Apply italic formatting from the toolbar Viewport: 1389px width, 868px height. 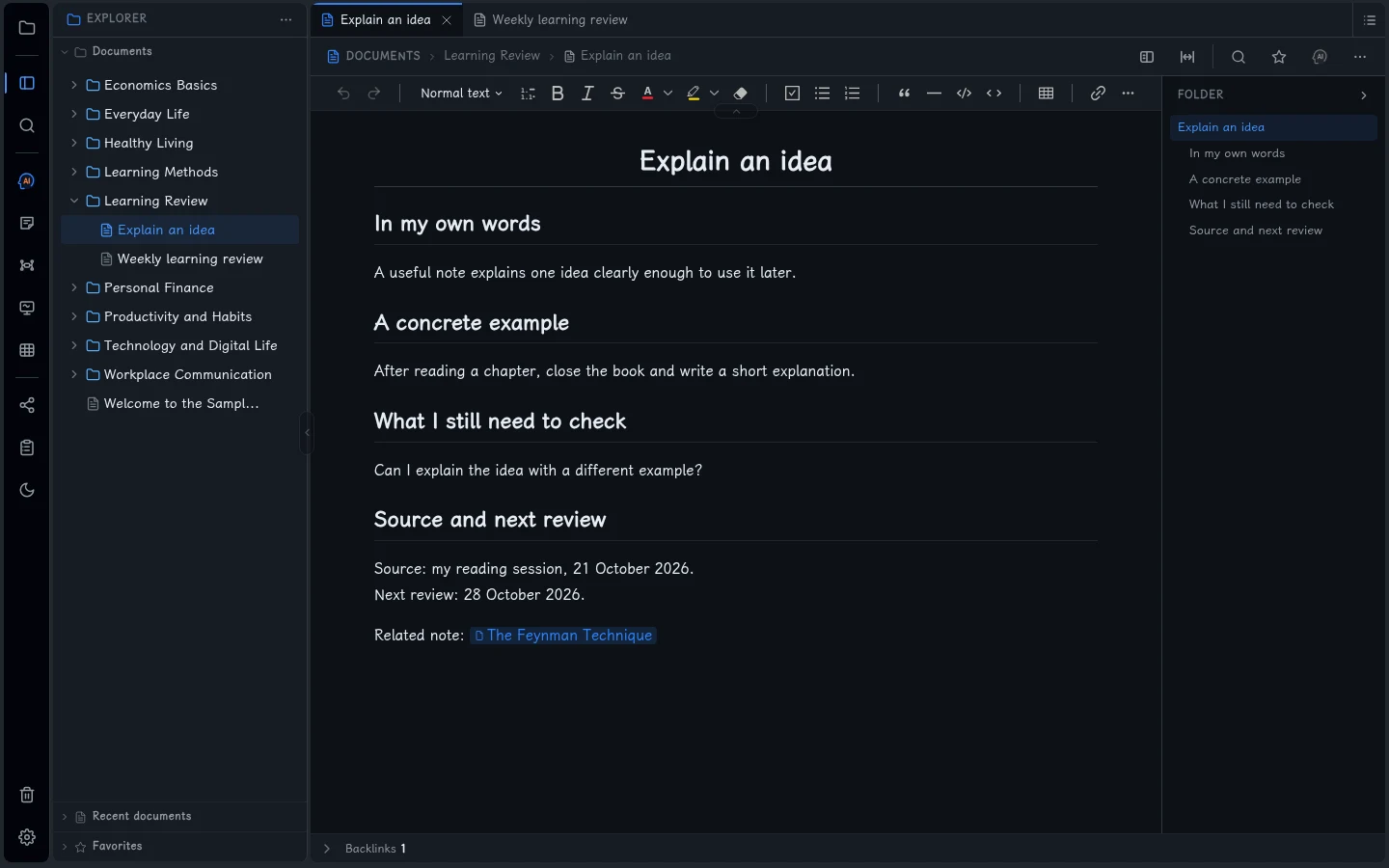(587, 94)
